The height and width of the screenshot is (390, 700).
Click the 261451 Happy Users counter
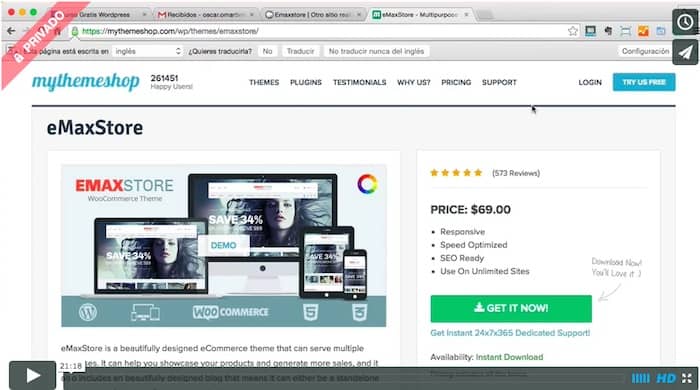pyautogui.click(x=171, y=82)
